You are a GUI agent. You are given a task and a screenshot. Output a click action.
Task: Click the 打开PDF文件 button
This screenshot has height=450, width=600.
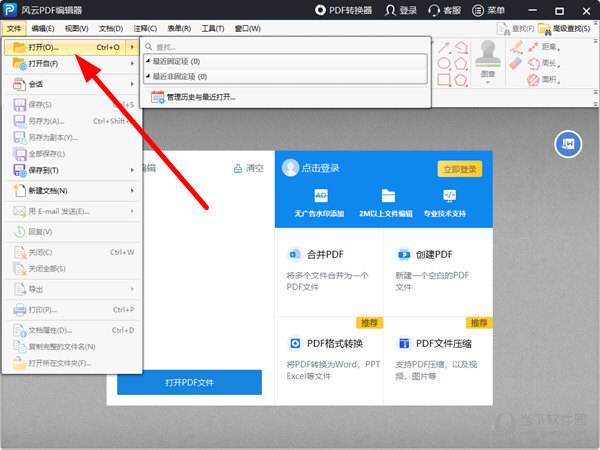(189, 382)
